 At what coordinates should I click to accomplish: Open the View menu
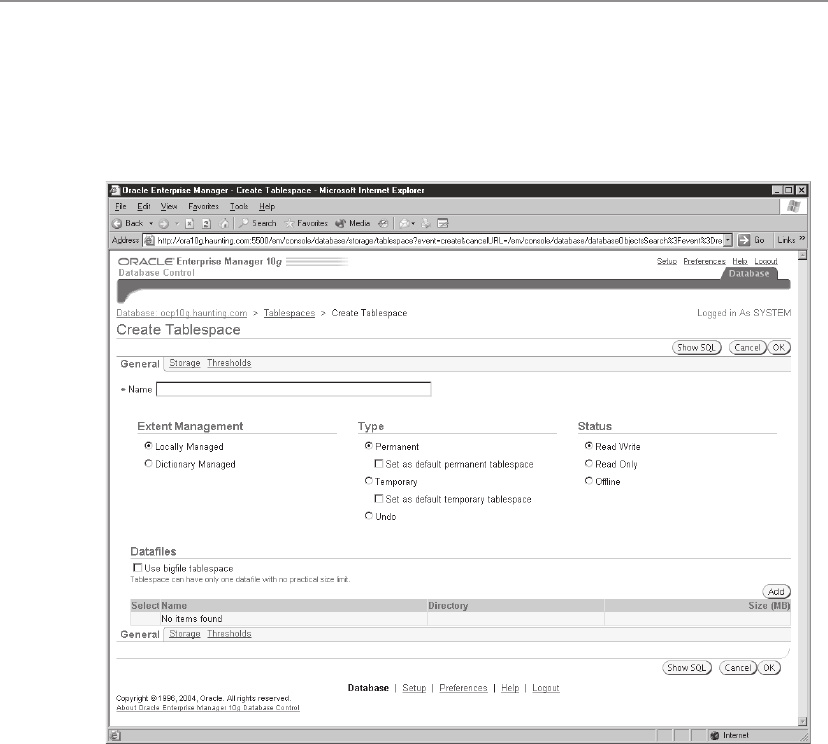[x=169, y=206]
